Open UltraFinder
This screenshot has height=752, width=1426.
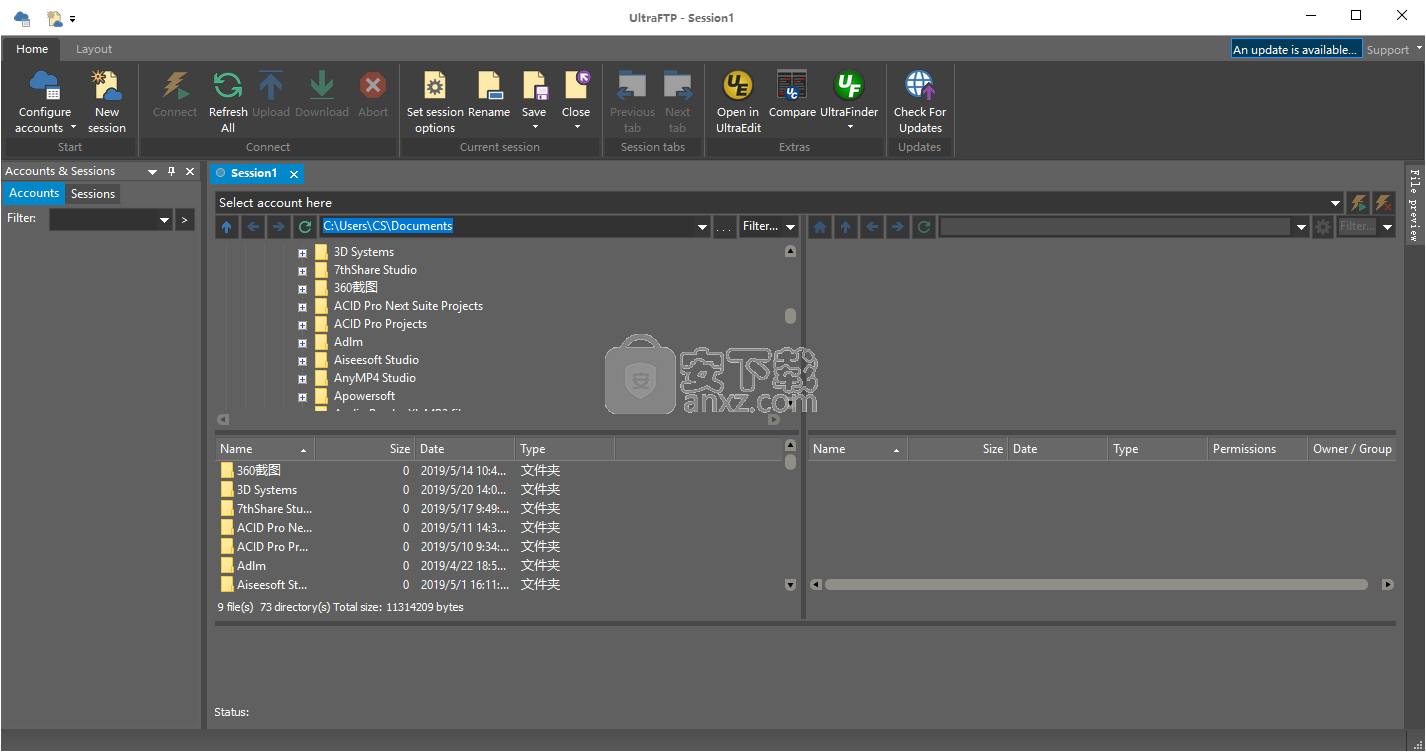click(x=849, y=92)
